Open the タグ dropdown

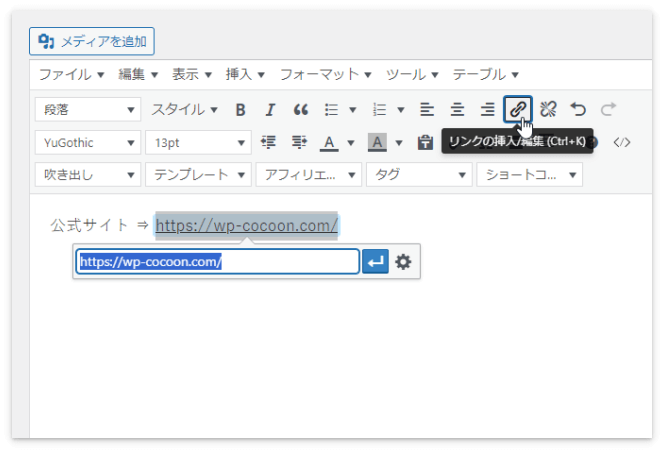coord(419,174)
